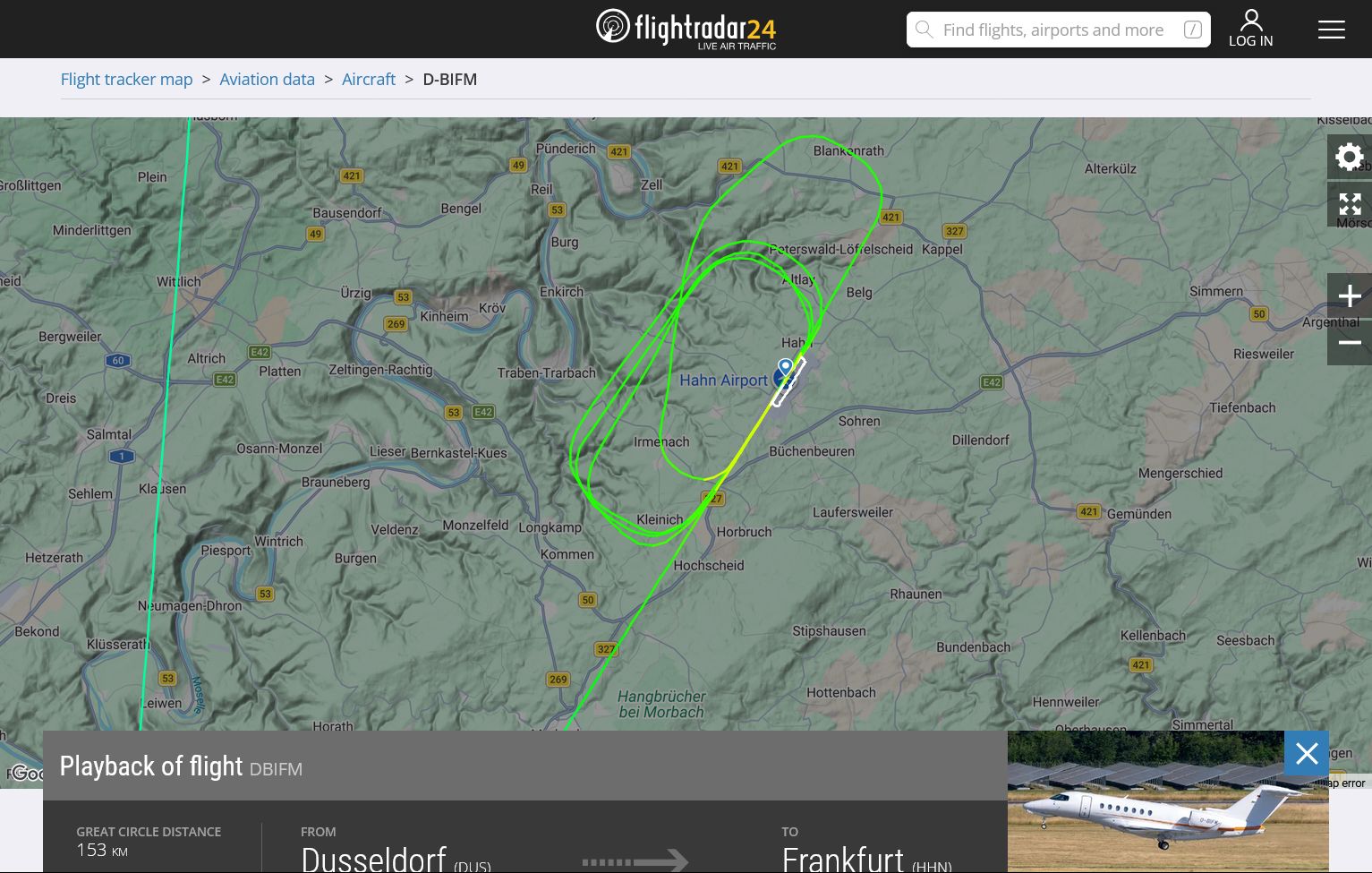Click the Rhaunen town label

916,594
